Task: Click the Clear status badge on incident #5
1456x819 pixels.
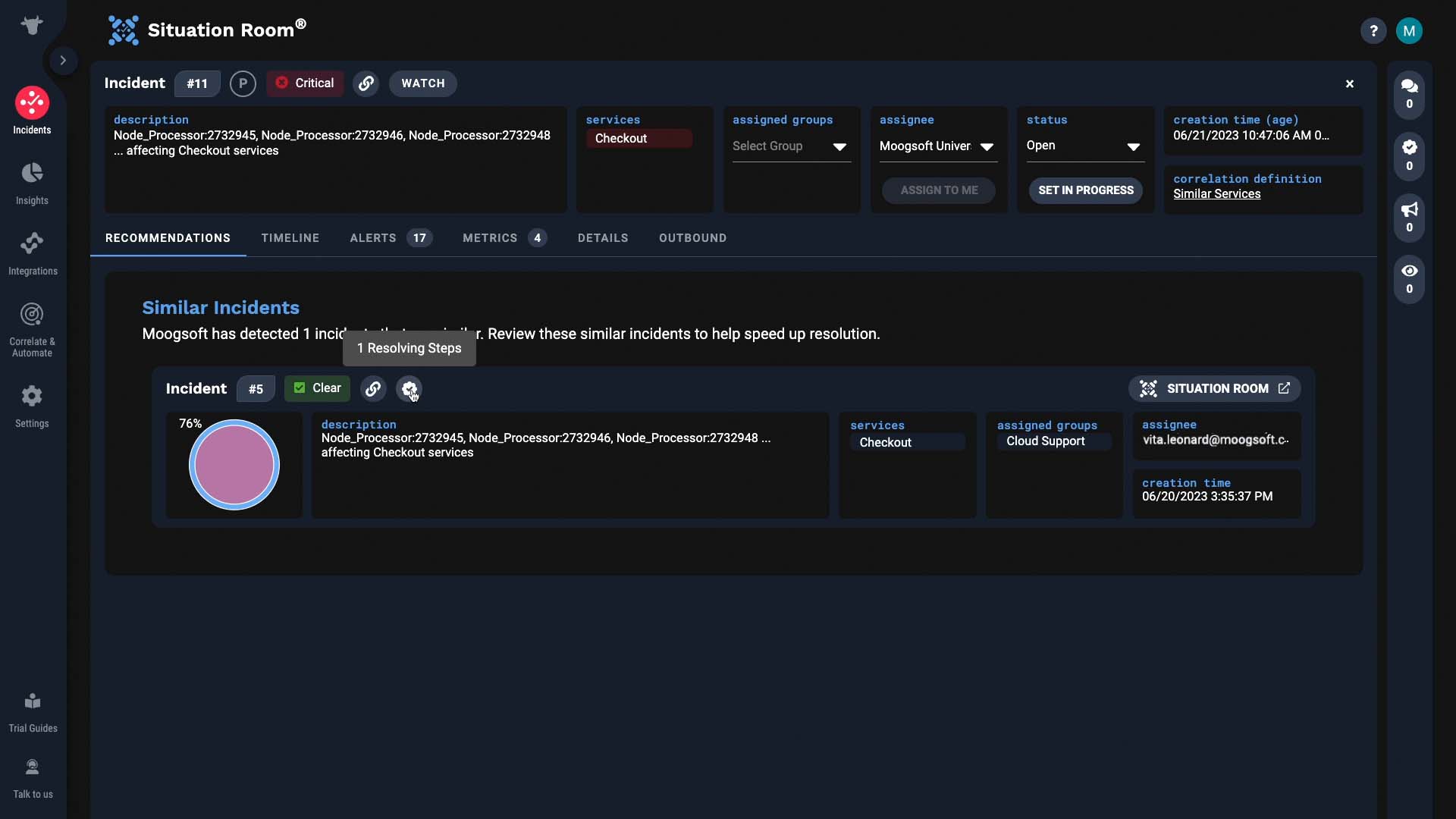Action: [317, 388]
